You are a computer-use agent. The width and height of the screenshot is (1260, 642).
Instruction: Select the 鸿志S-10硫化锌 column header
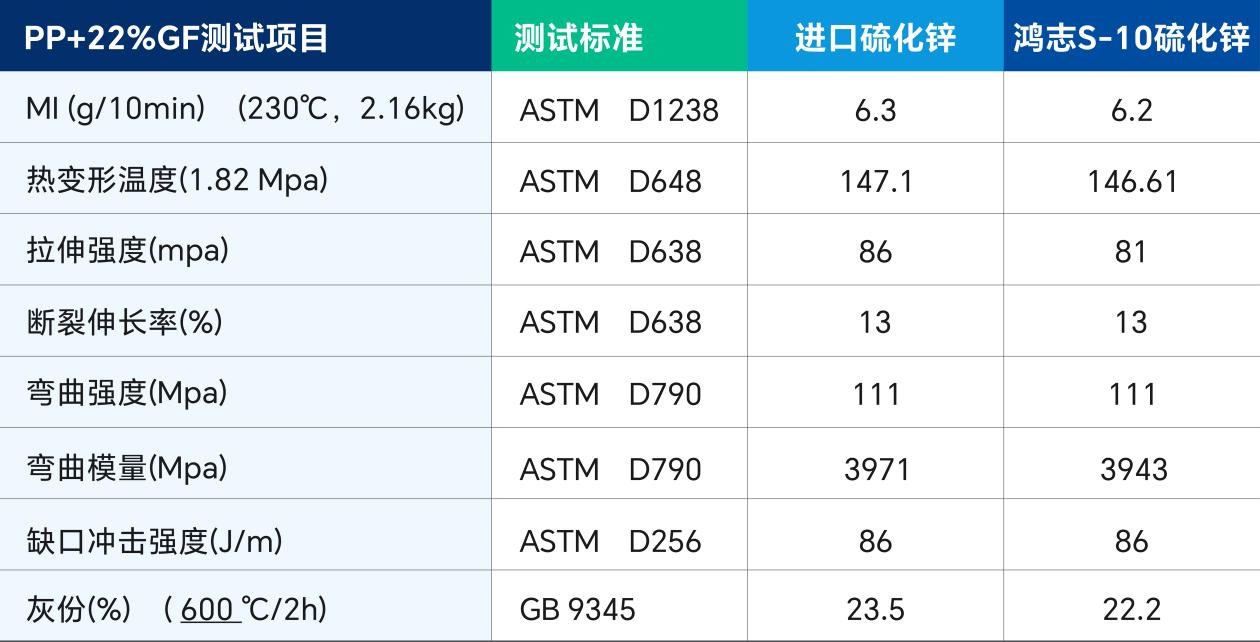(x=1131, y=38)
